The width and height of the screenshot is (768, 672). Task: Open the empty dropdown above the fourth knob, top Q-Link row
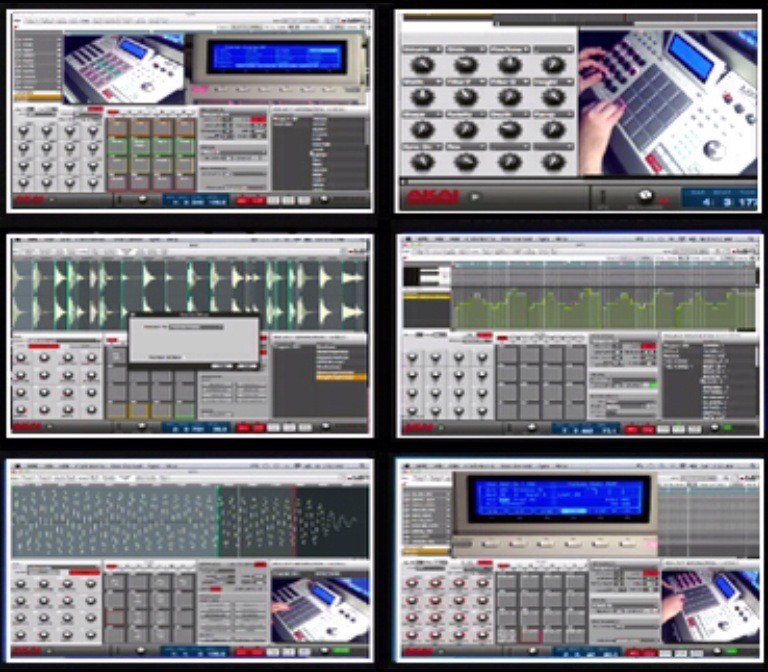click(553, 49)
